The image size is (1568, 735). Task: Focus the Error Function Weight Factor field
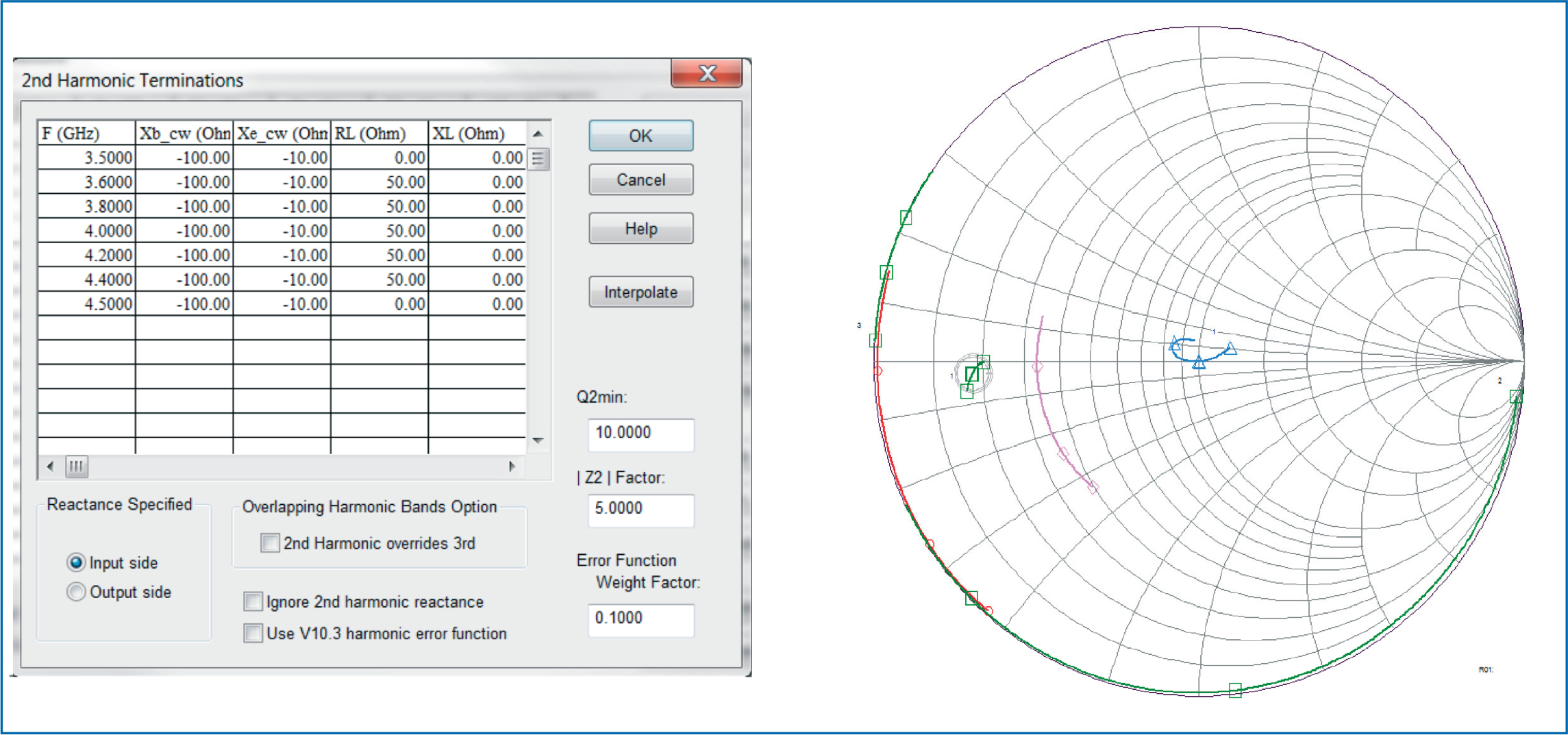[640, 619]
